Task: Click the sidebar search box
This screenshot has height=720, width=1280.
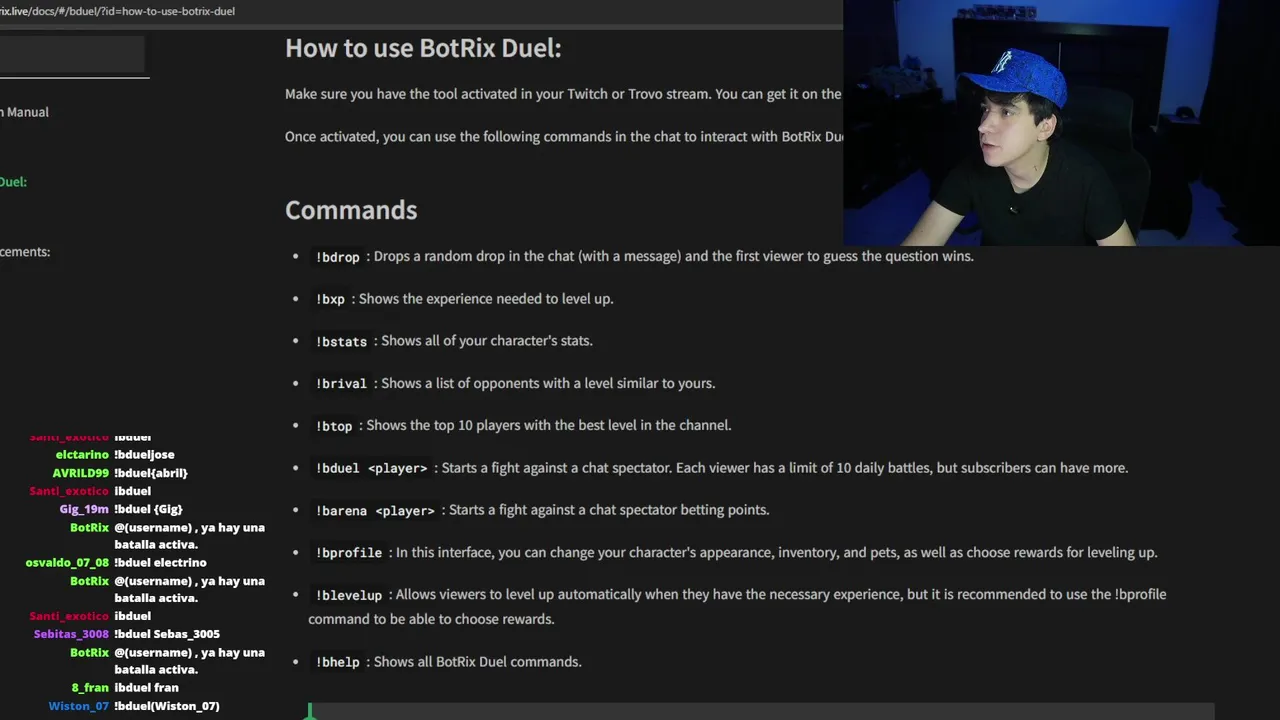Action: (x=72, y=55)
